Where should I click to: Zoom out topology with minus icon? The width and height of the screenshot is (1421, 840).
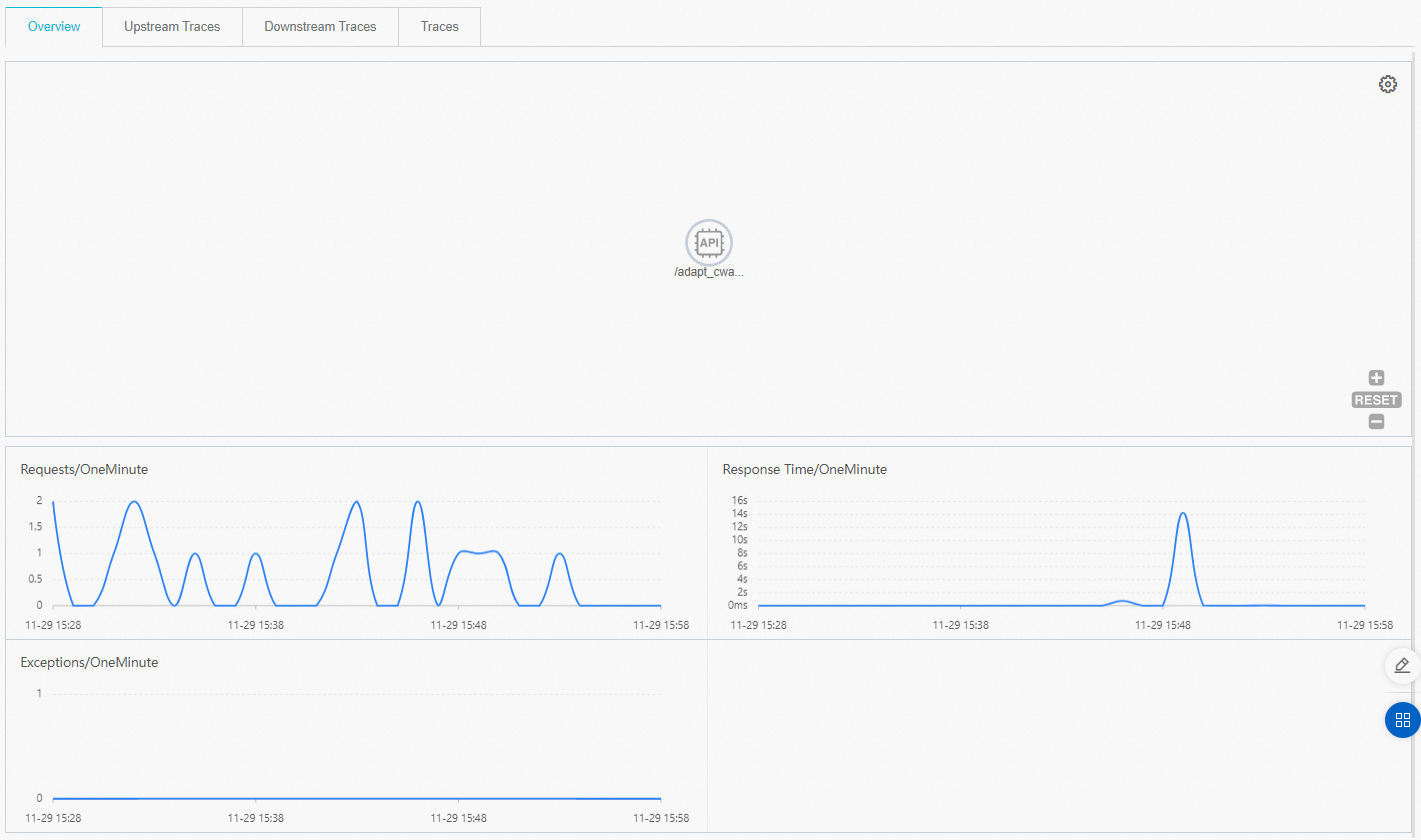[1376, 422]
